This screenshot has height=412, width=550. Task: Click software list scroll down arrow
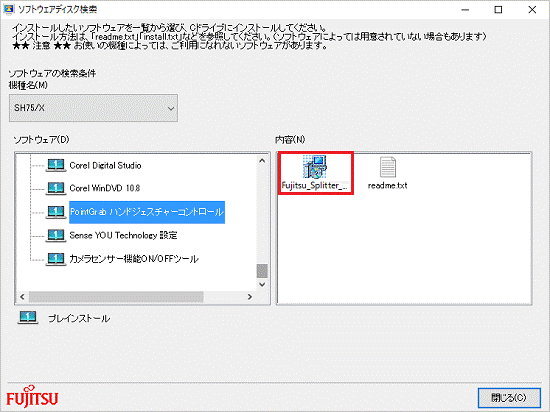[262, 284]
